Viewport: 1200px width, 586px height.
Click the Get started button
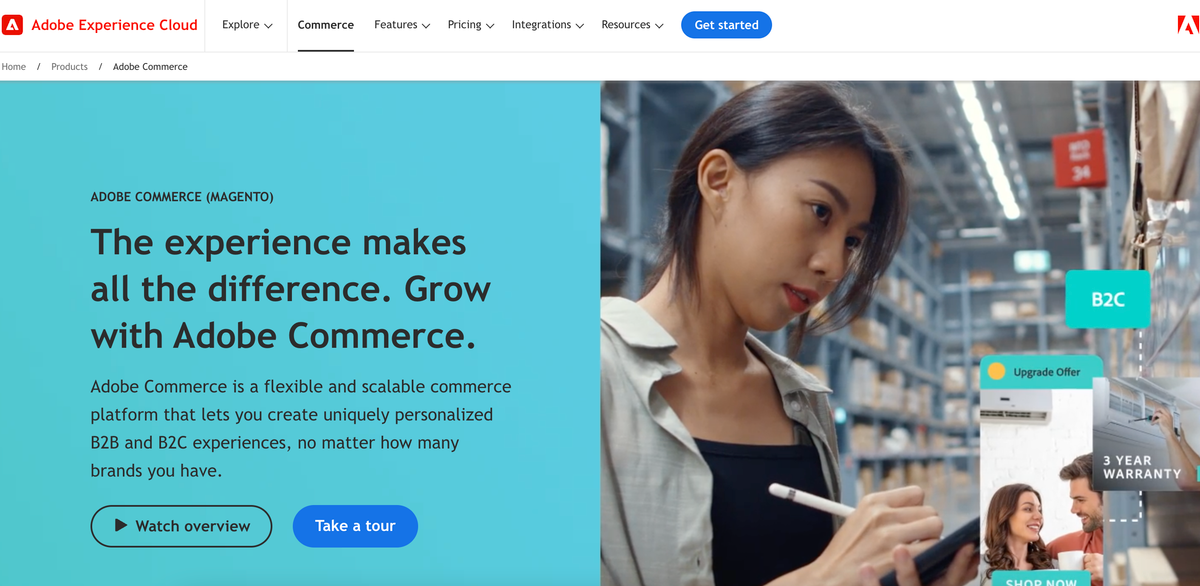726,25
